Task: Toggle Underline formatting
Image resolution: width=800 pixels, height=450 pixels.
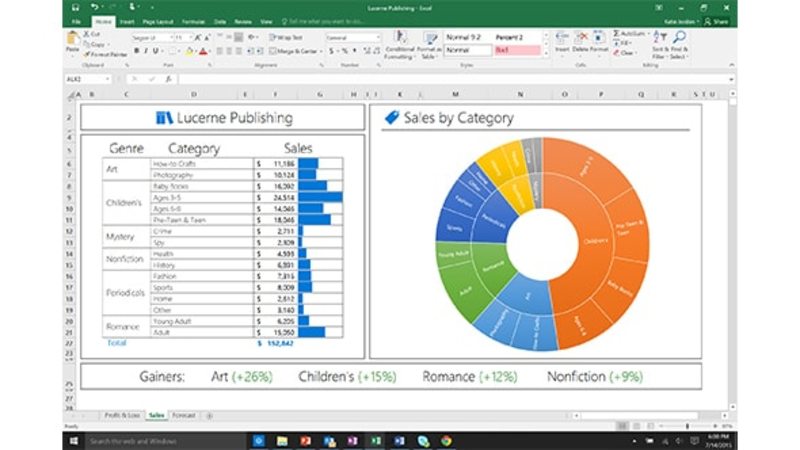Action: (x=156, y=51)
